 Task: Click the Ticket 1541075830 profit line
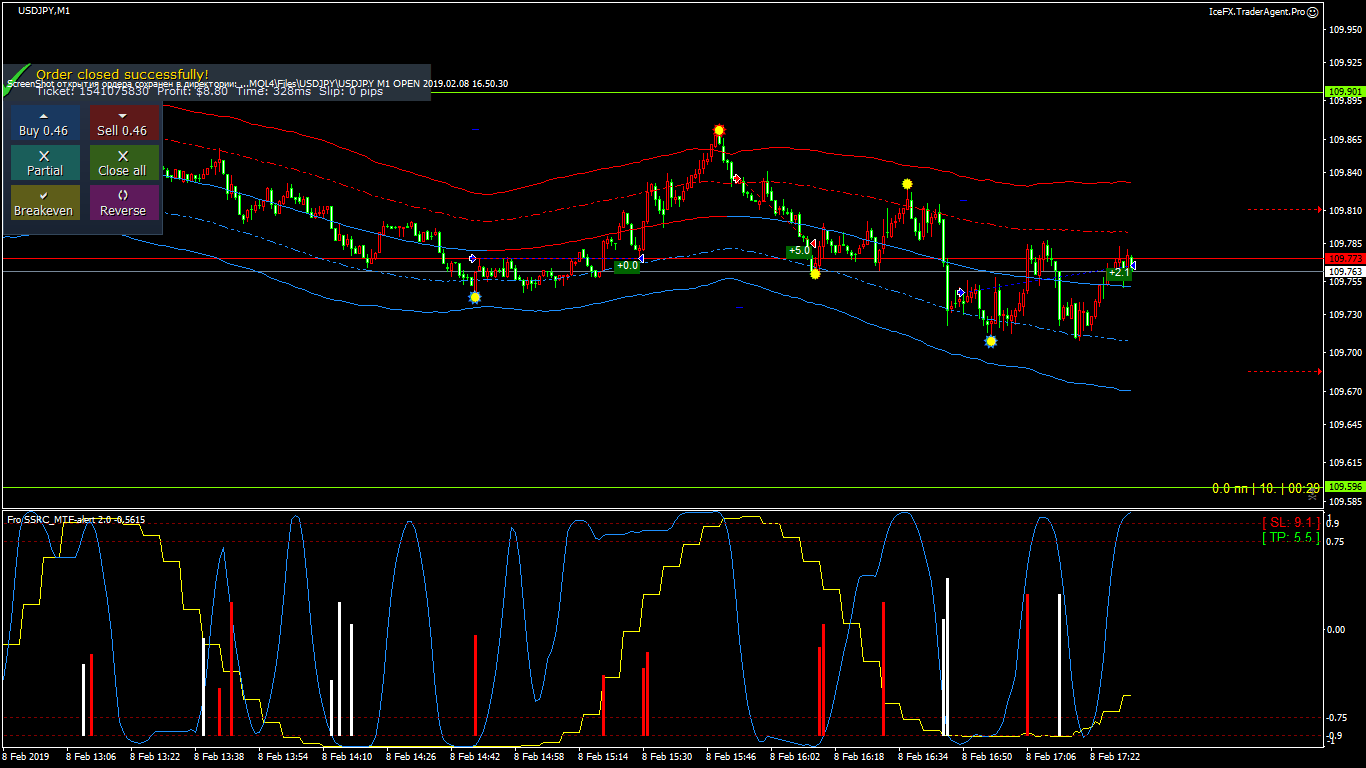(x=209, y=91)
